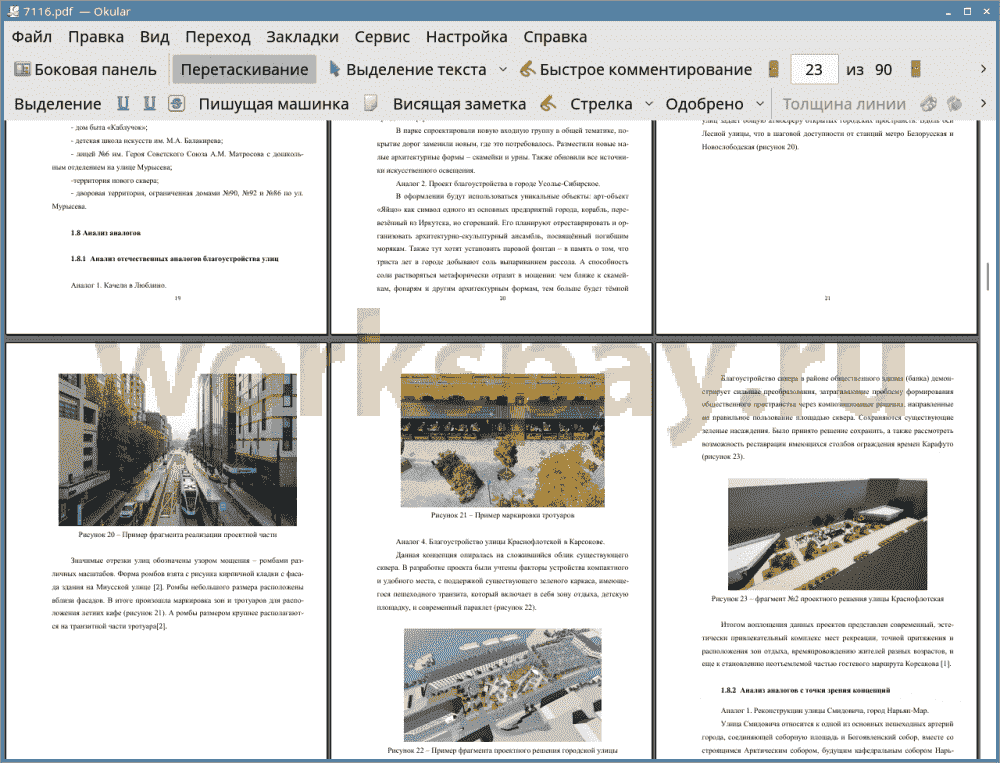Open the Переход menu

tap(217, 37)
